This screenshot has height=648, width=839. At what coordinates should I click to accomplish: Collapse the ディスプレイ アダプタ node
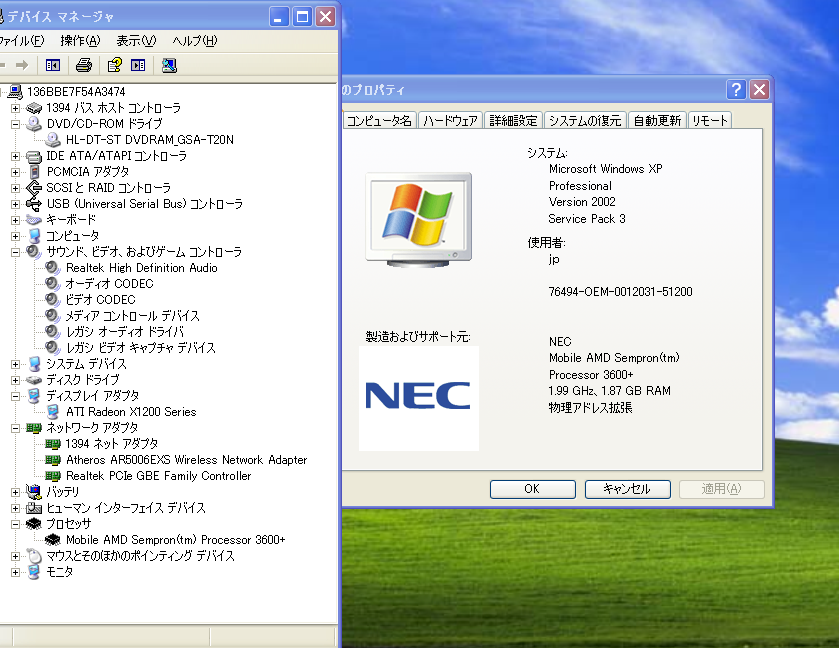(16, 396)
